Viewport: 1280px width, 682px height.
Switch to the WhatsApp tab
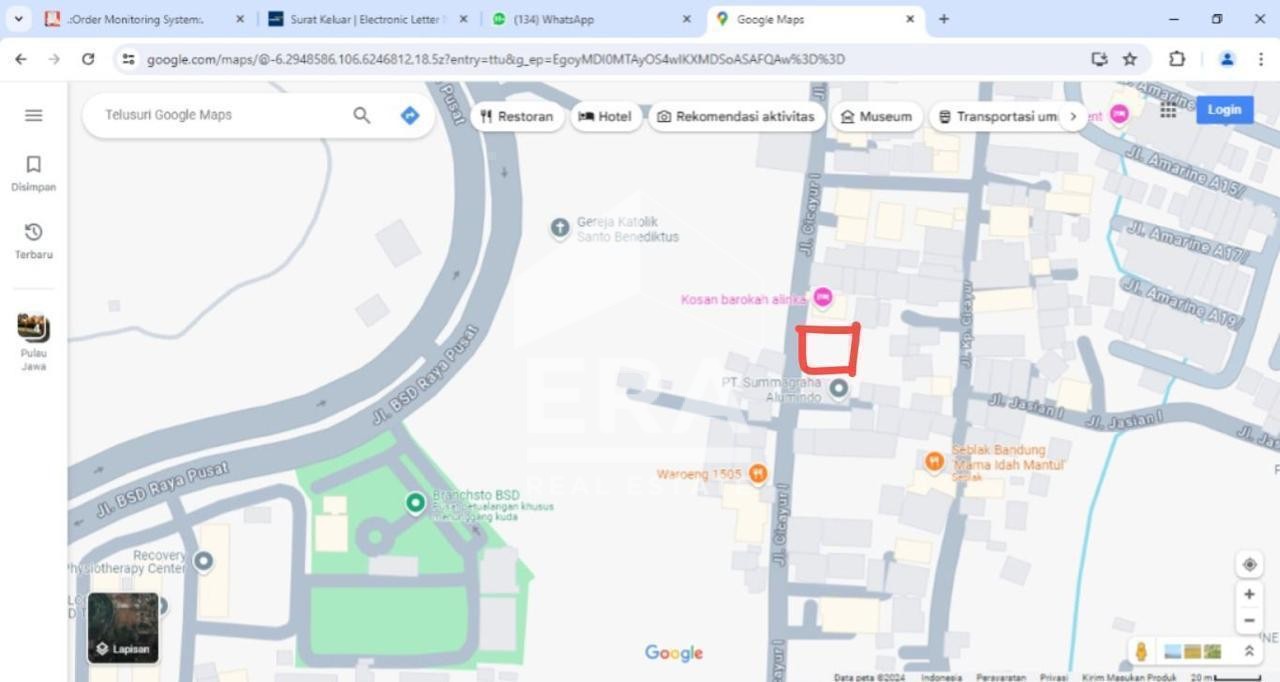590,19
